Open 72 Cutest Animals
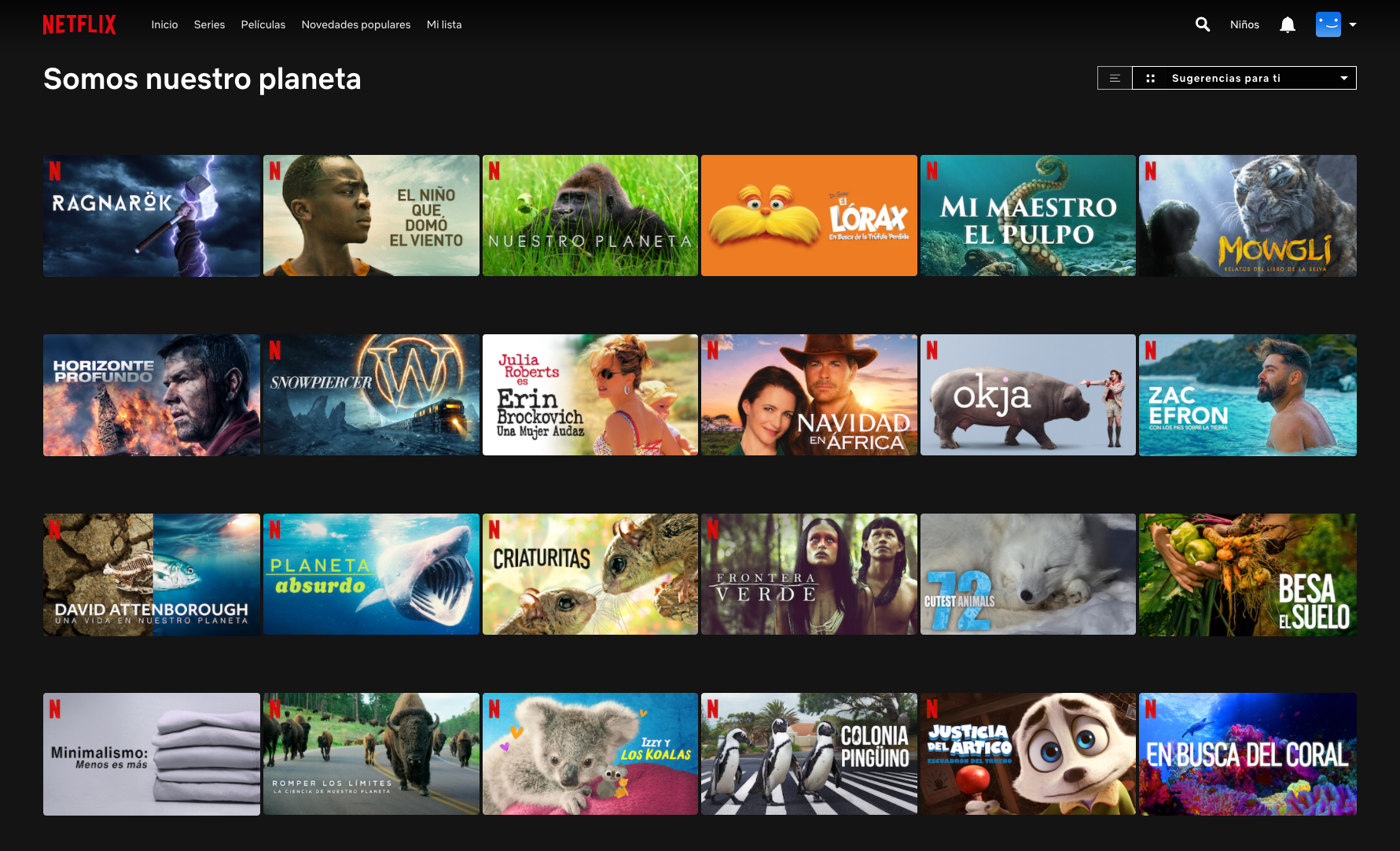 pos(1028,574)
